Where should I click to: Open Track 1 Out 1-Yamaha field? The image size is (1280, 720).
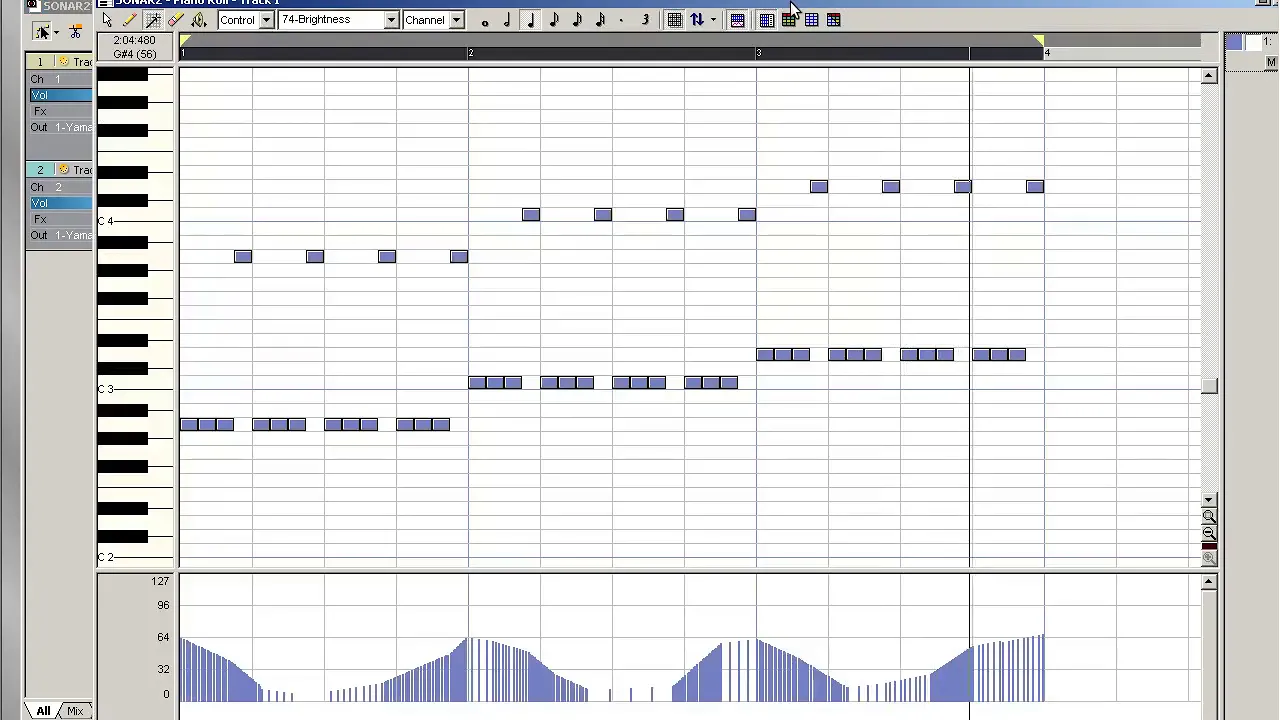tap(60, 127)
